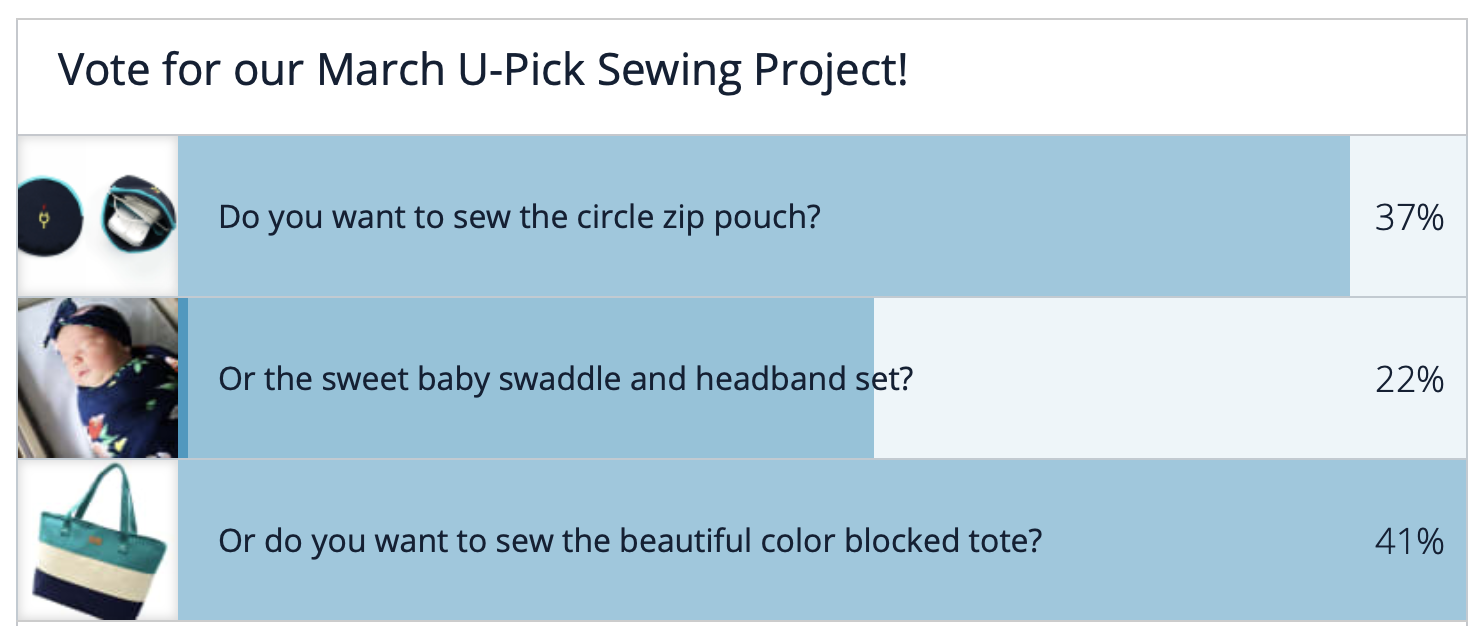Click the March U-Pick Sewing Project poll title
This screenshot has width=1480, height=626.
(x=483, y=71)
